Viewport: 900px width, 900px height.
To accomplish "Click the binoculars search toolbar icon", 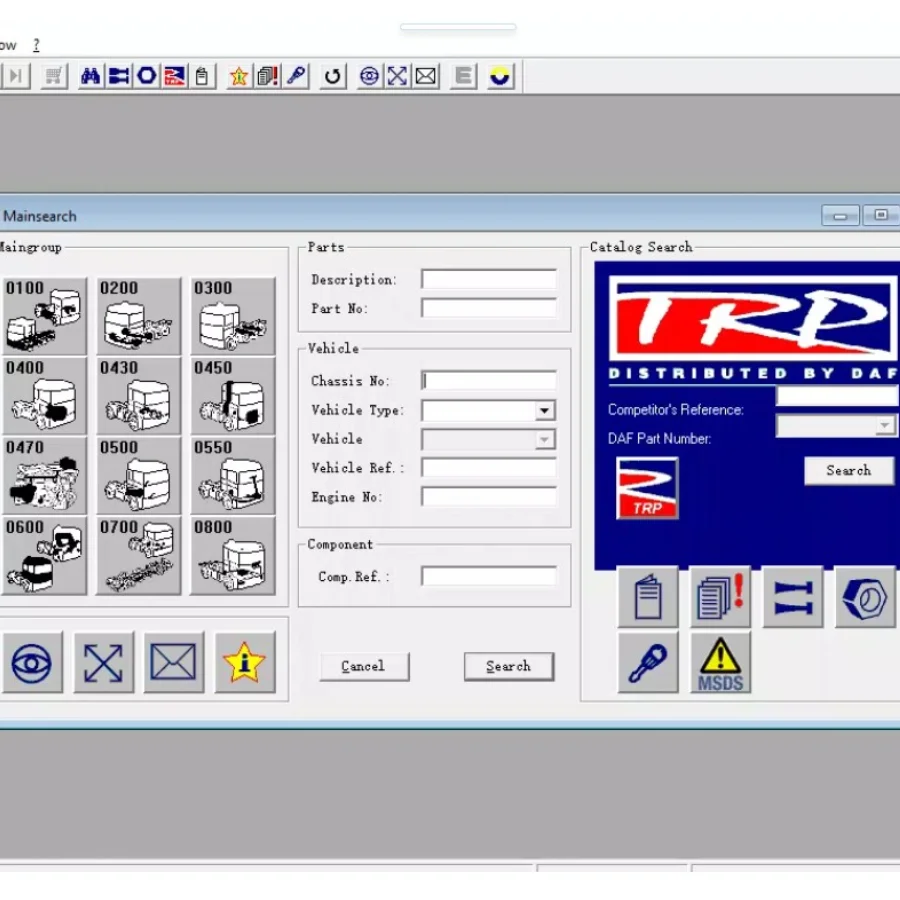I will [x=90, y=76].
